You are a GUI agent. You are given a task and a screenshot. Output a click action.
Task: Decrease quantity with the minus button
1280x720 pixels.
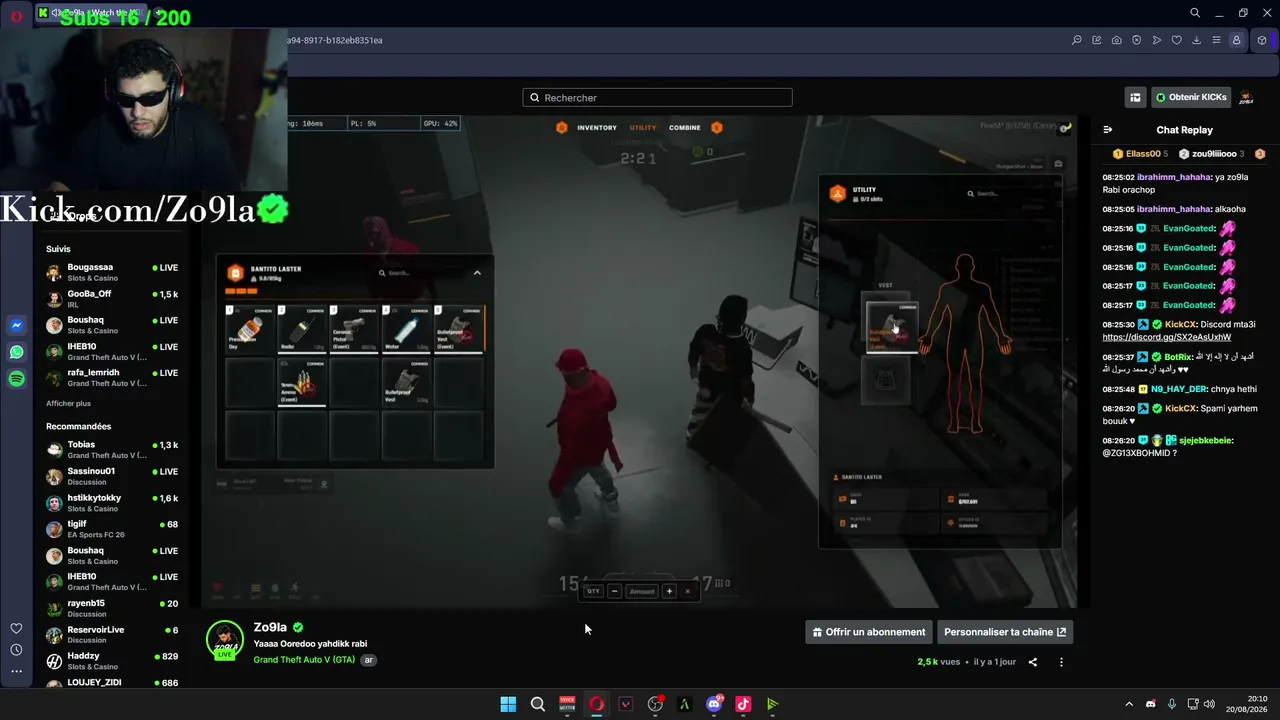[x=614, y=591]
